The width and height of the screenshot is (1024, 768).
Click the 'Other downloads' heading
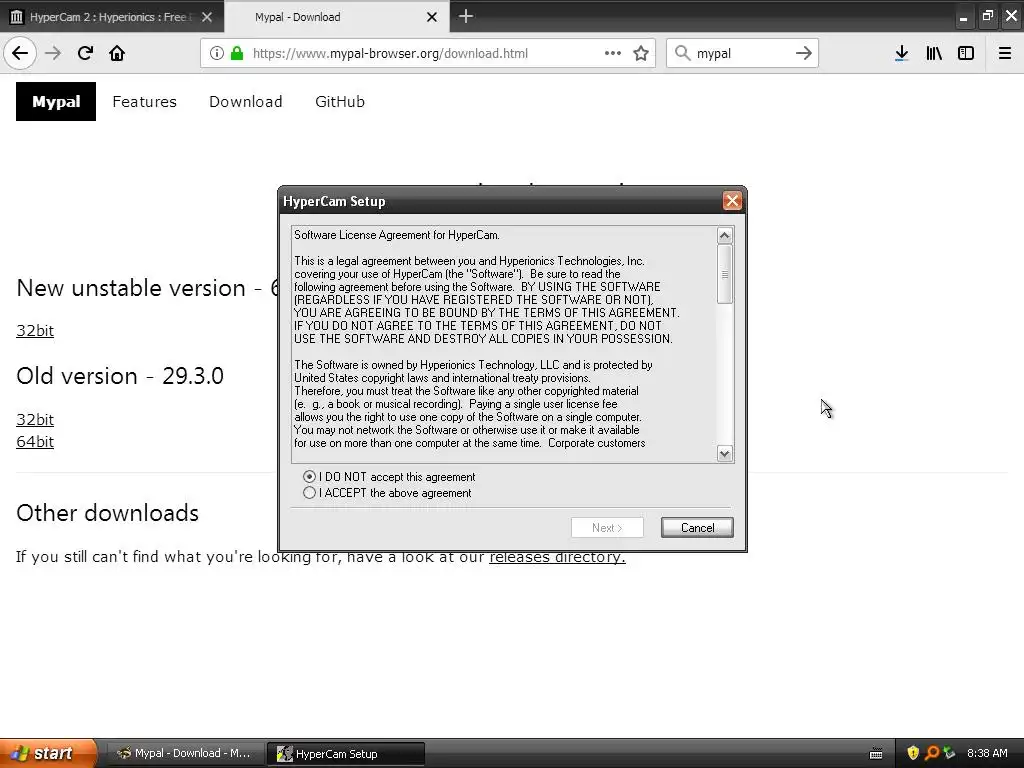click(x=107, y=513)
